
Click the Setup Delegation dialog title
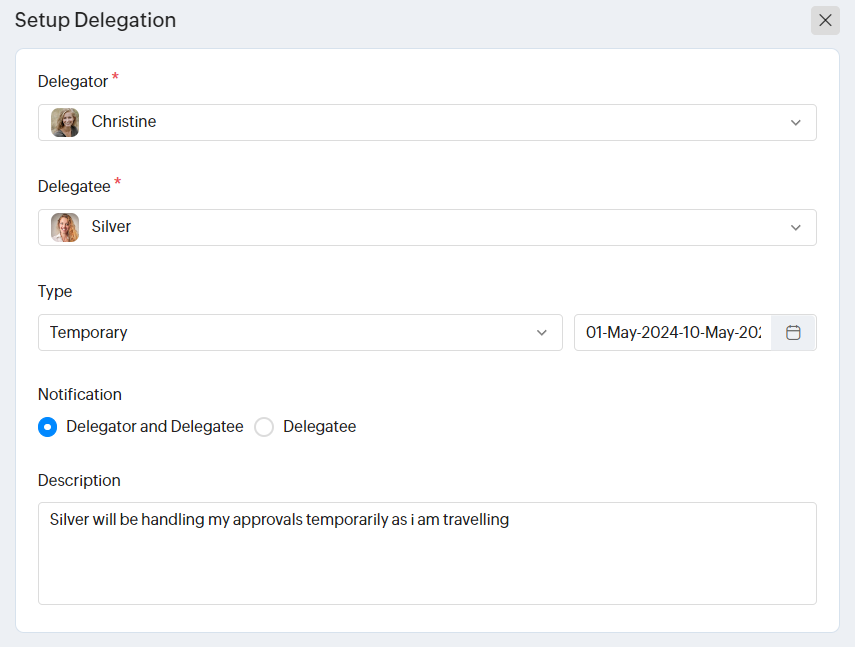(95, 20)
